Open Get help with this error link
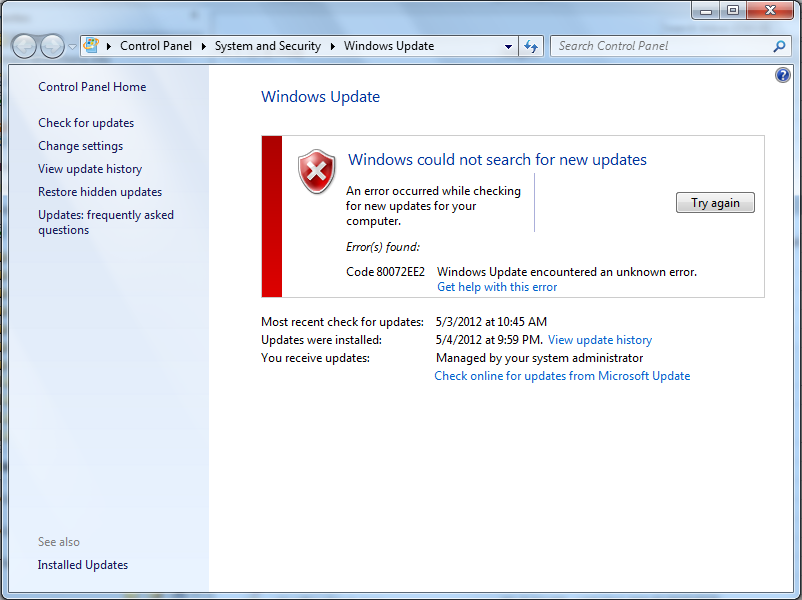 [x=497, y=287]
